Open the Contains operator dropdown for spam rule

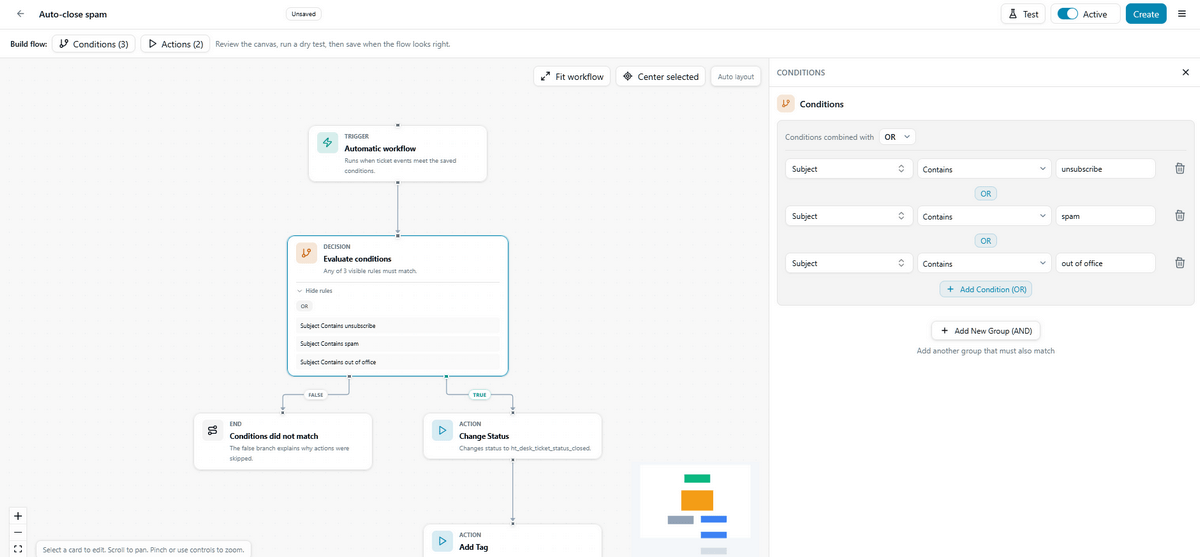[984, 216]
